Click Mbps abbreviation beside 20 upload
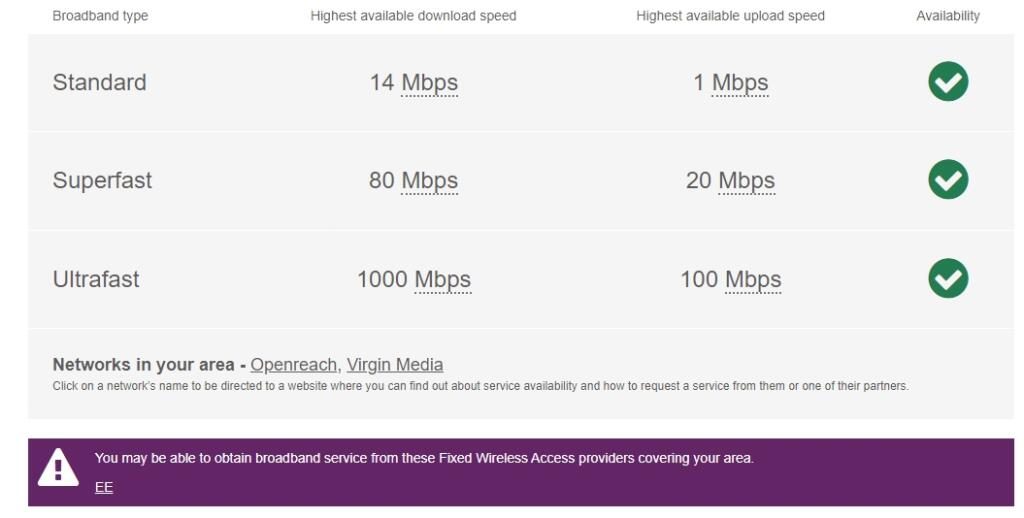The image size is (1024, 518). pyautogui.click(x=746, y=181)
